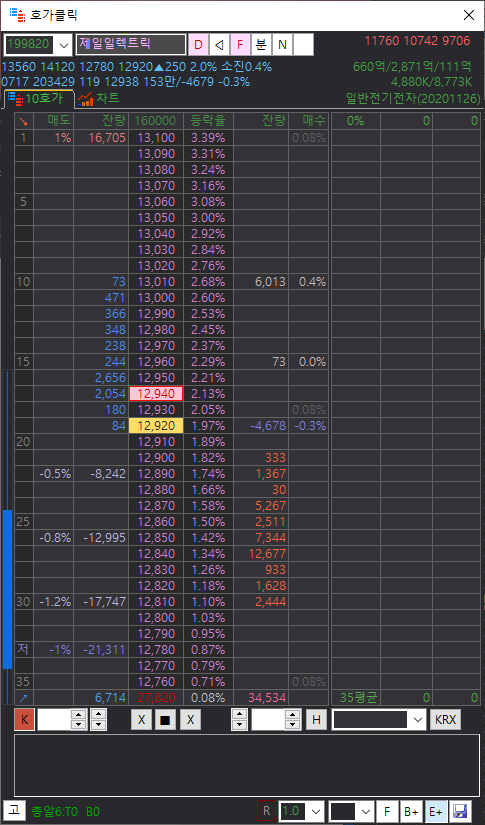The width and height of the screenshot is (485, 825).
Task: Open the dropdown next to the KRX button
Action: (418, 720)
